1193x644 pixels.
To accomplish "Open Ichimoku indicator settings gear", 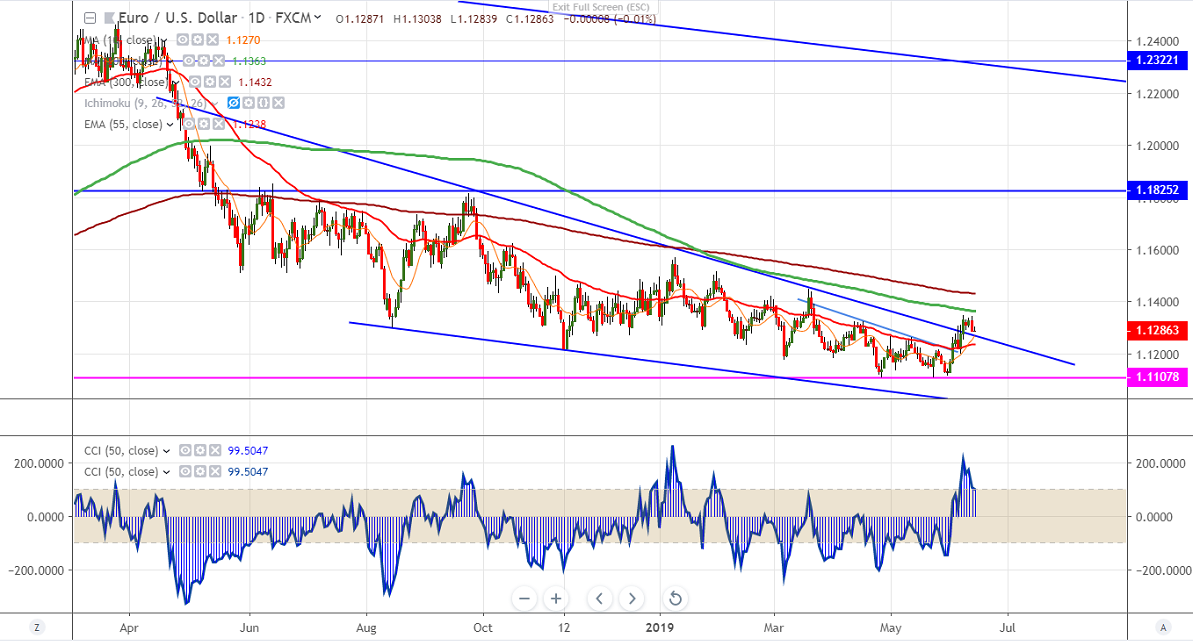I will pos(250,103).
